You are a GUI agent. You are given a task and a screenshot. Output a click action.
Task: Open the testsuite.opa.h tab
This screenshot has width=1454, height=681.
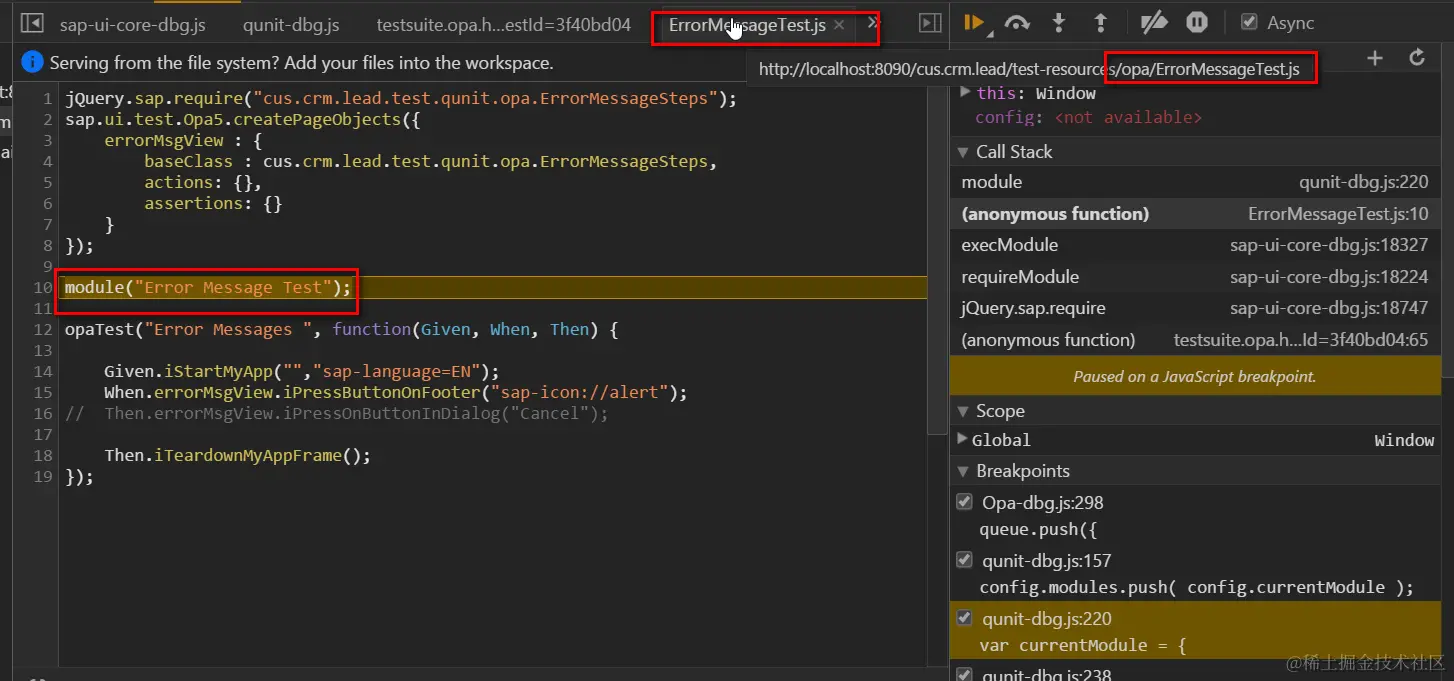tap(504, 25)
